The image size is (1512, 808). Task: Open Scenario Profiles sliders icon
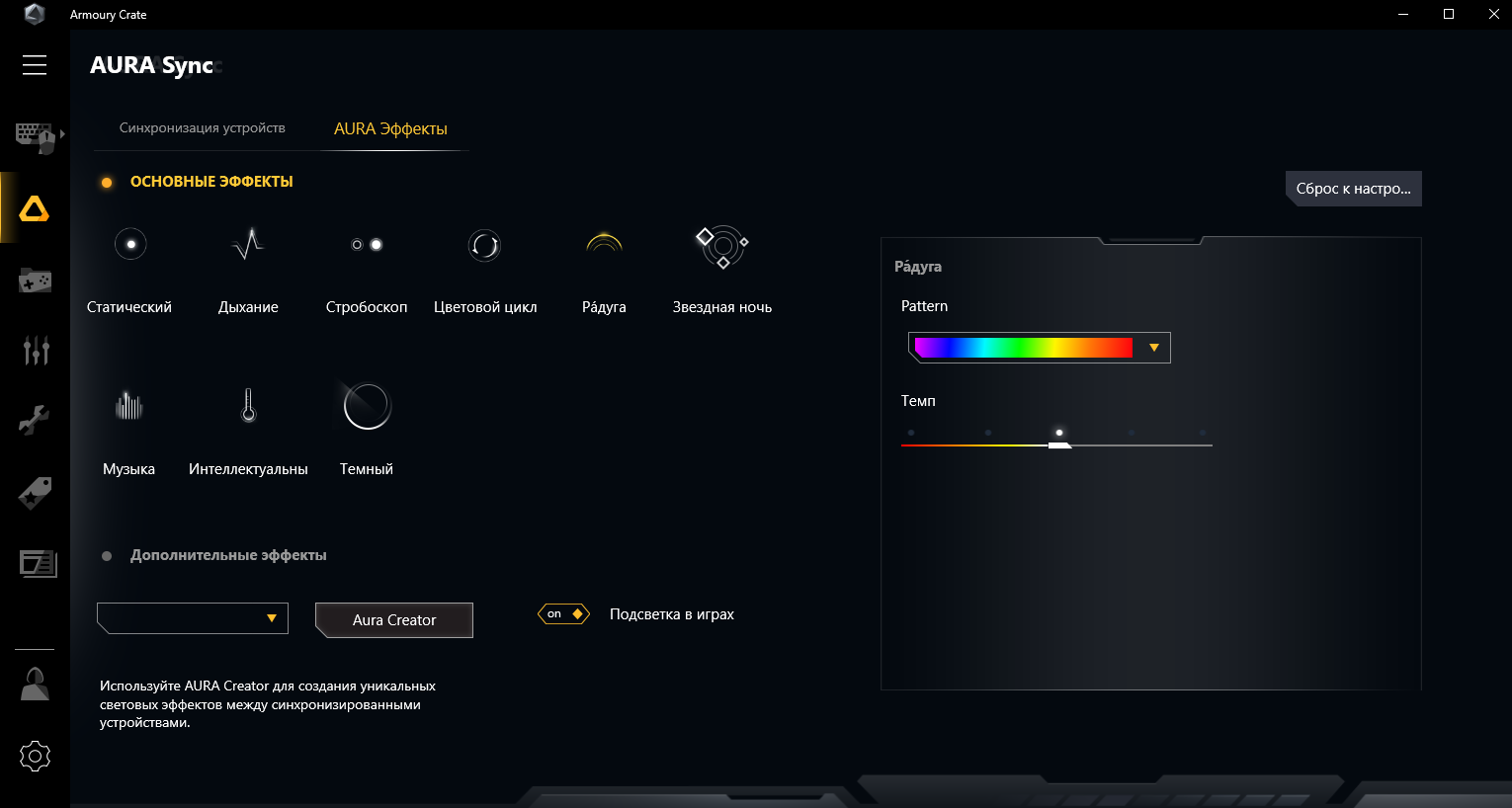point(36,350)
